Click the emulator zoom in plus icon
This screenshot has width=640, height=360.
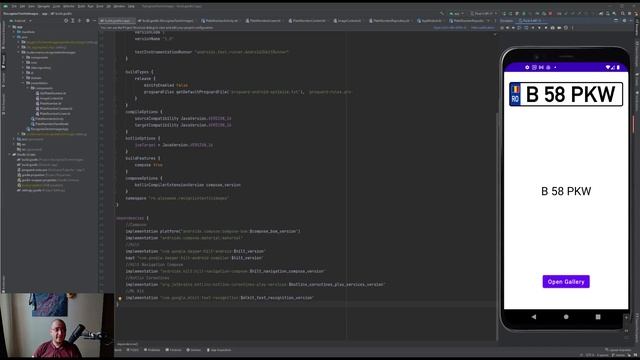click(x=626, y=317)
